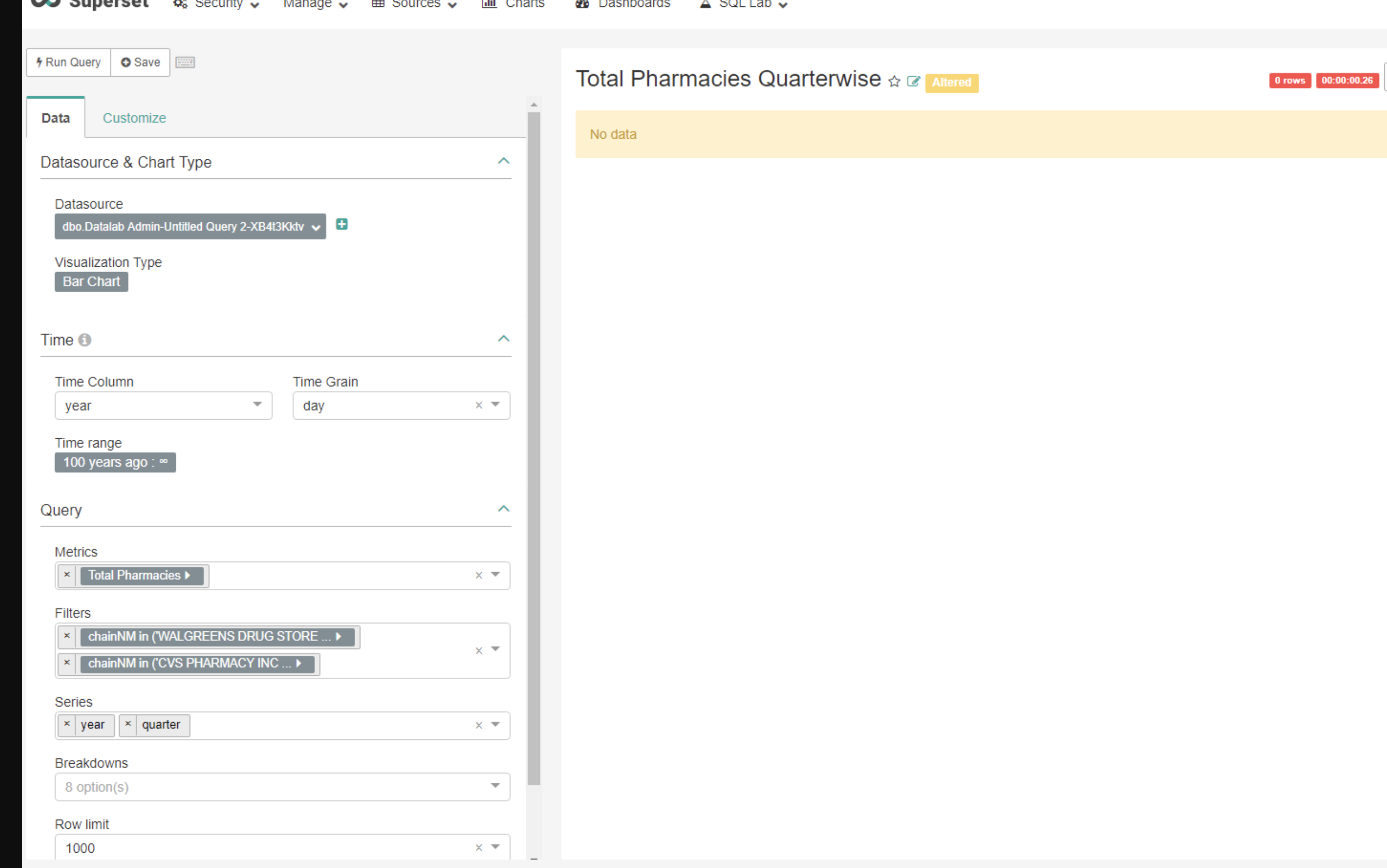Switch to the Customize tab

tap(134, 117)
